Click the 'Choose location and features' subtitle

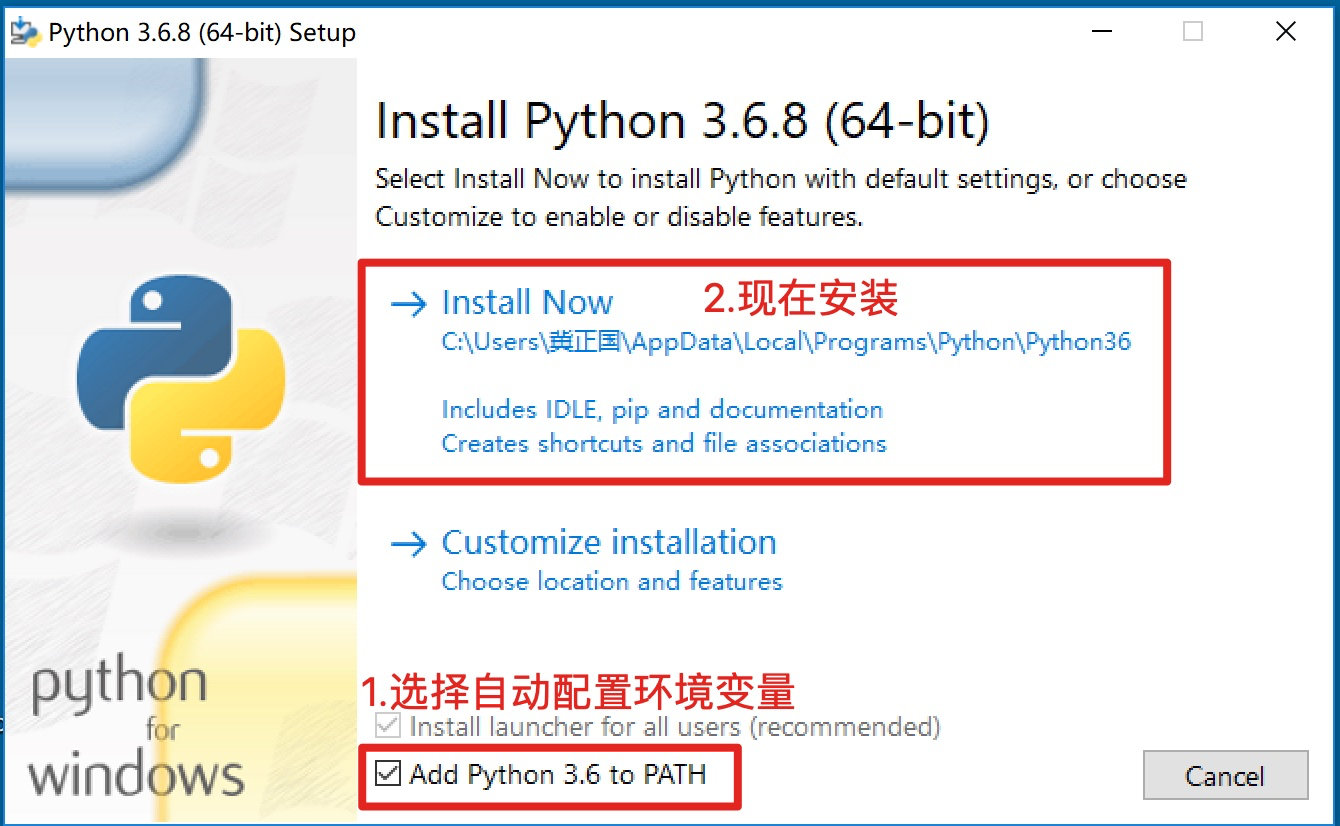(x=611, y=581)
